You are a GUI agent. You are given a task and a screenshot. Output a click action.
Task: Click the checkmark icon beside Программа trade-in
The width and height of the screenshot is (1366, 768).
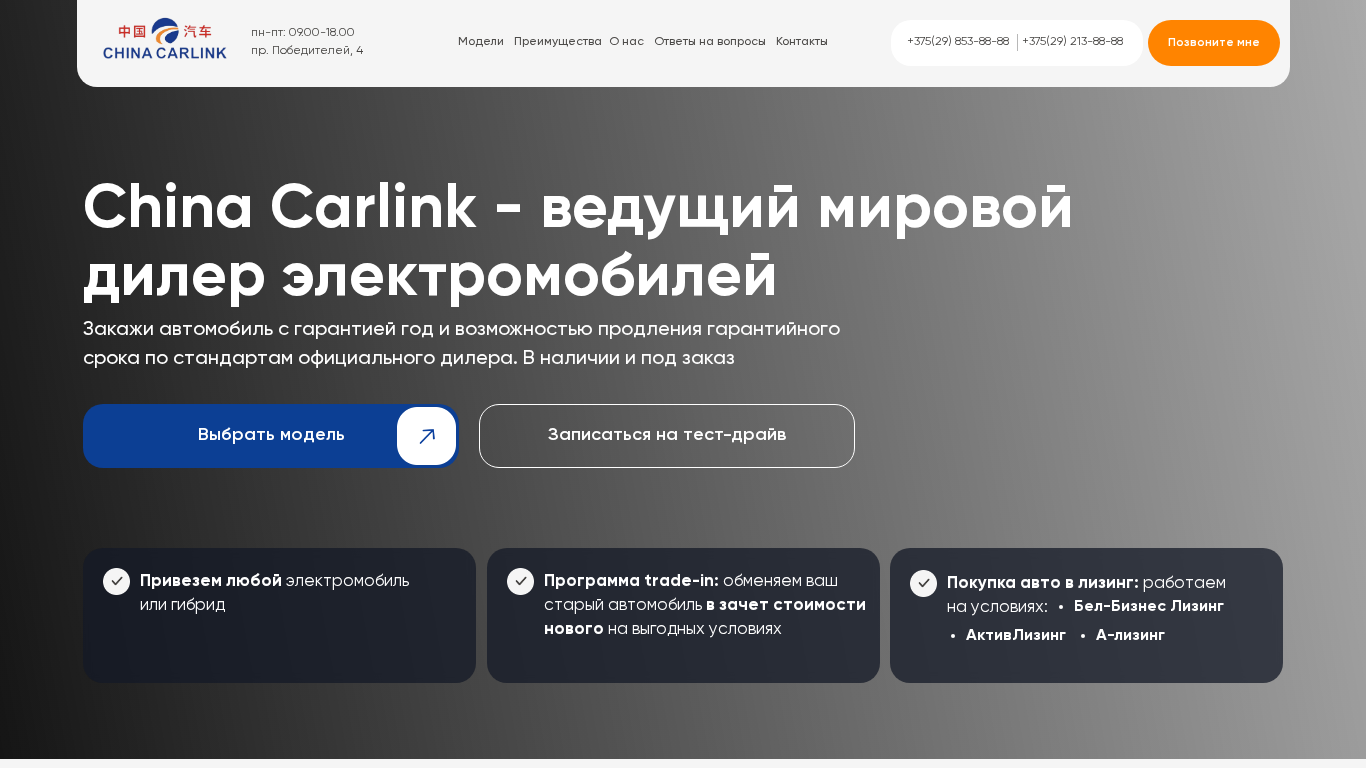(x=520, y=581)
